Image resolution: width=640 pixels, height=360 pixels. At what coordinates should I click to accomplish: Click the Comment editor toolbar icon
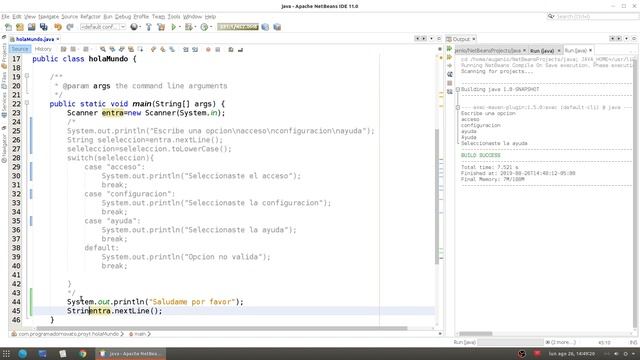[231, 49]
